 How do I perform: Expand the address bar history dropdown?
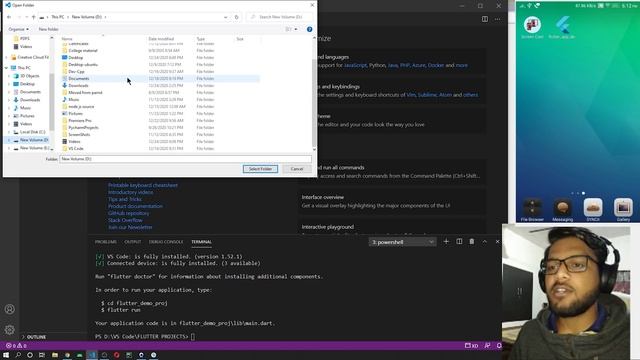(226, 17)
